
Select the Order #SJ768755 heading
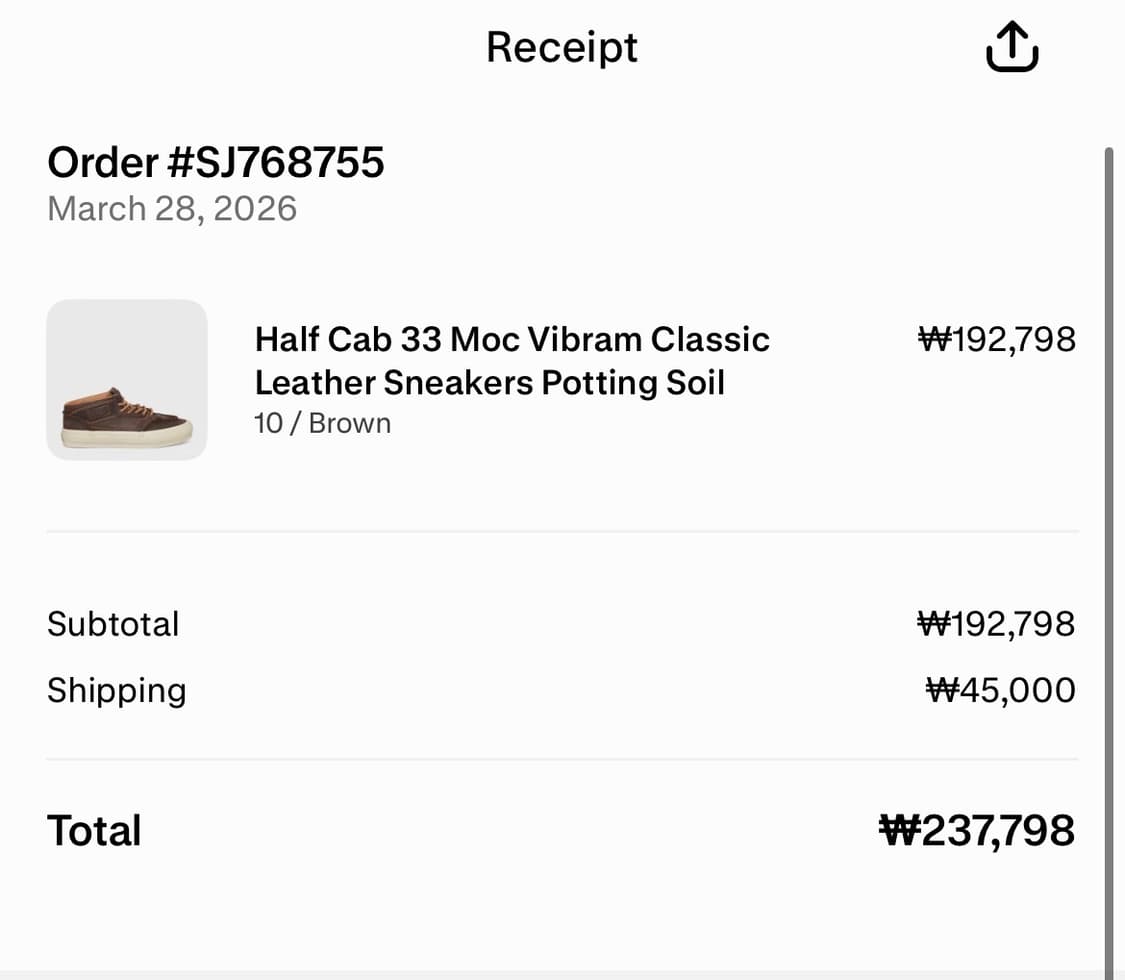[x=216, y=162]
